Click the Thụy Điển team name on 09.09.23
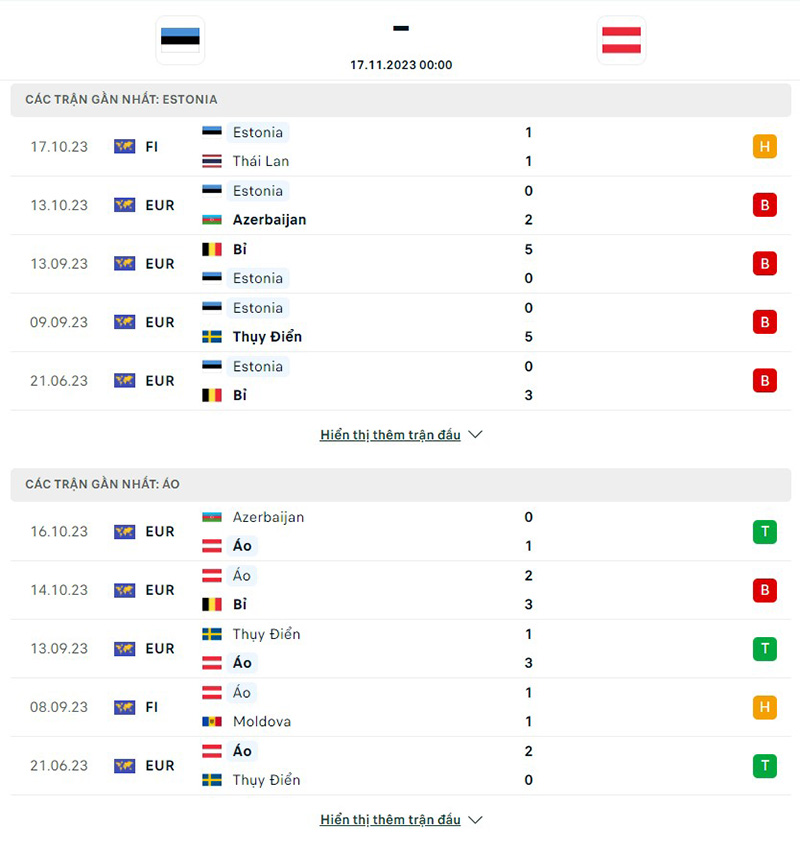The image size is (800, 852). tap(267, 337)
